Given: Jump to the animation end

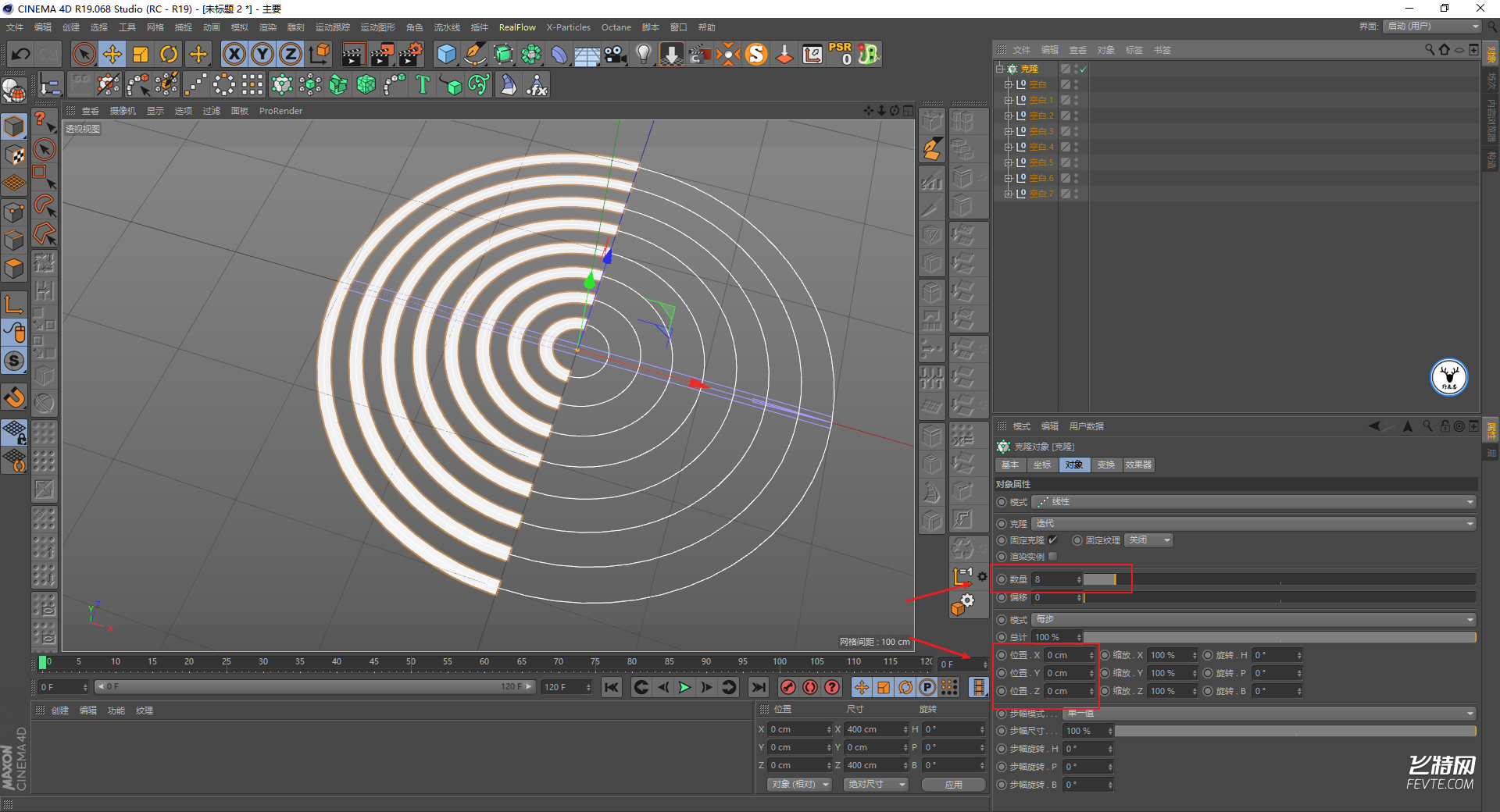Looking at the screenshot, I should pyautogui.click(x=758, y=687).
